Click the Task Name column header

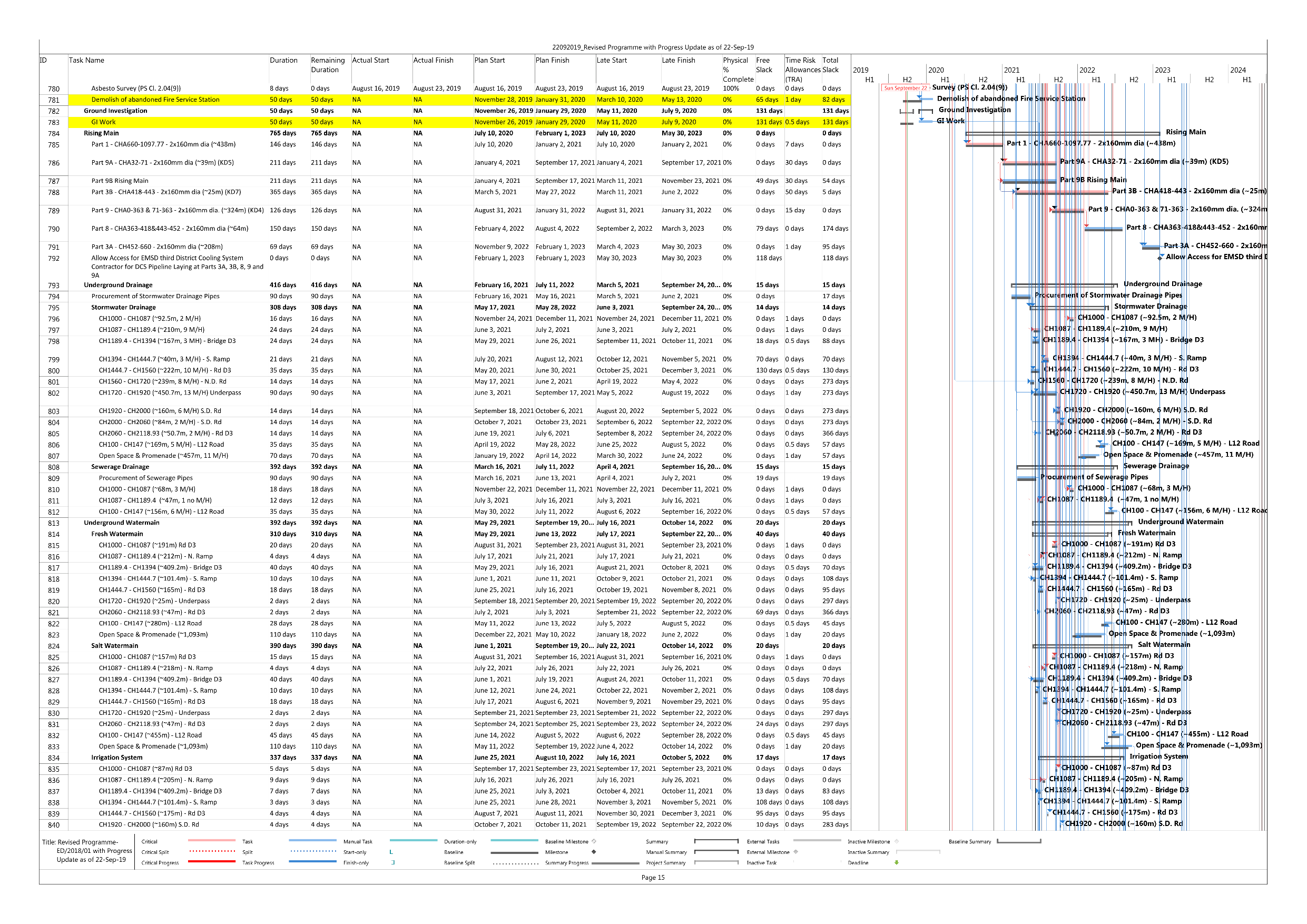86,61
